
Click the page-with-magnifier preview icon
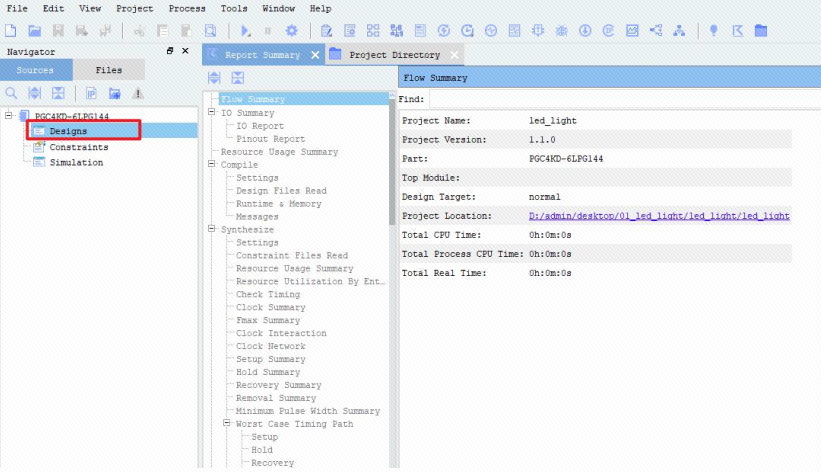coord(210,31)
